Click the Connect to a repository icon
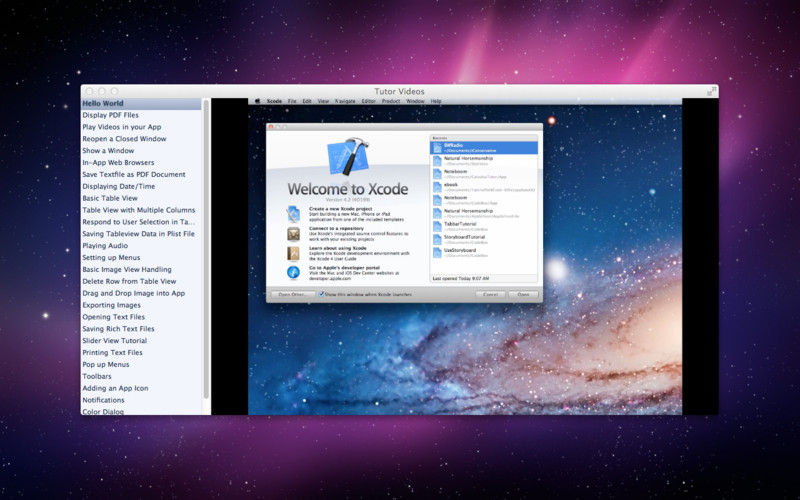The image size is (800, 500). click(293, 234)
